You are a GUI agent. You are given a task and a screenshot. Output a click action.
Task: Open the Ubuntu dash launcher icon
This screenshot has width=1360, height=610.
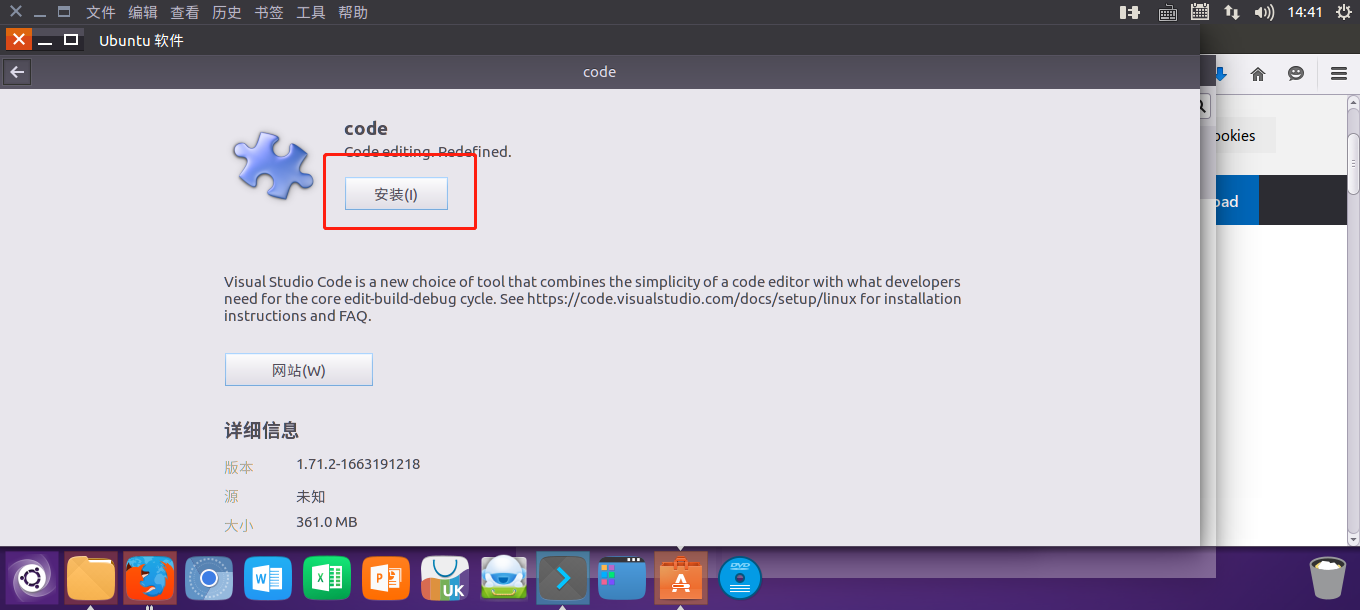[x=32, y=578]
